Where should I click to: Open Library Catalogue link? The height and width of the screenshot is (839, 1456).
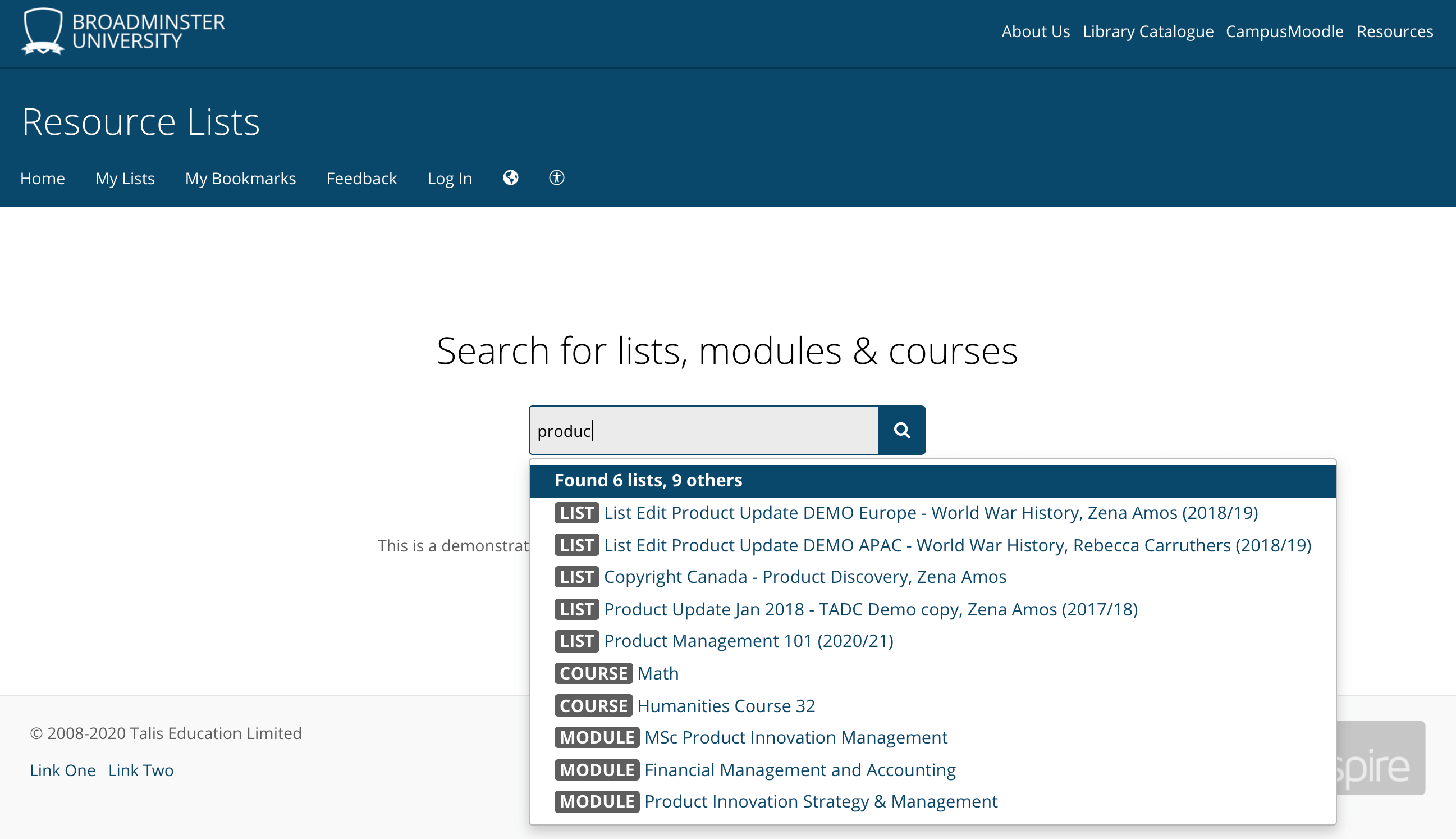1148,31
